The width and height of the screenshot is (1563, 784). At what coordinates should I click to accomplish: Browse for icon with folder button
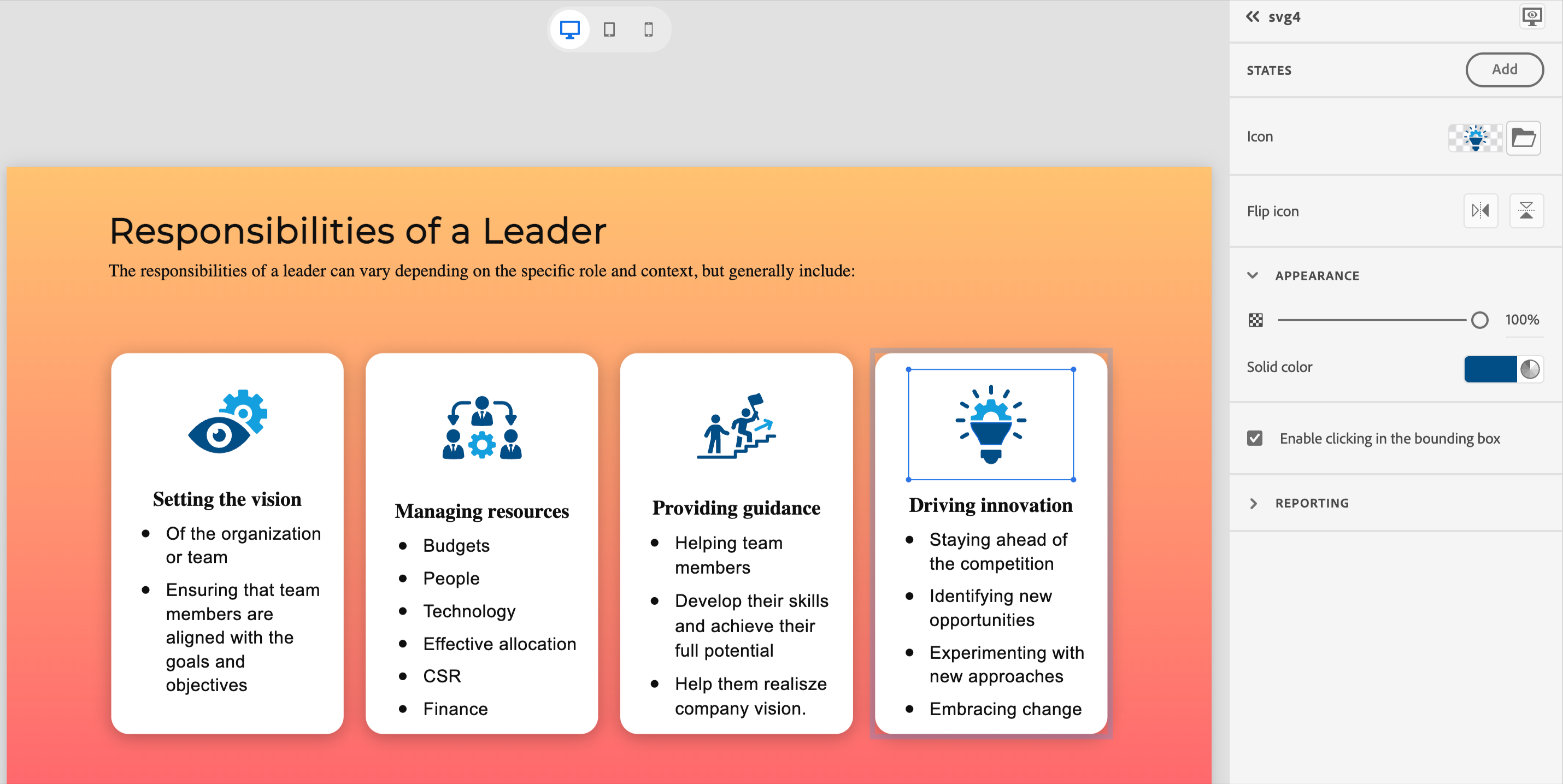click(x=1523, y=138)
